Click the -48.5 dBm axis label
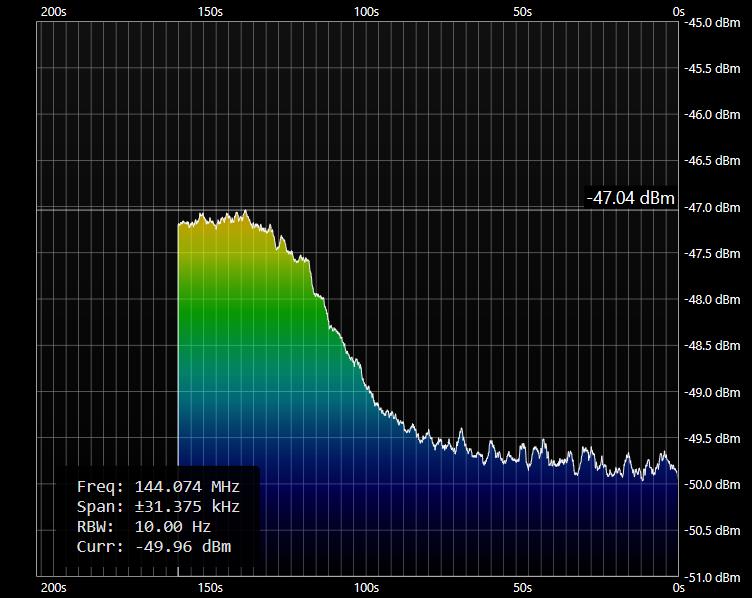Image resolution: width=752 pixels, height=598 pixels. 712,346
